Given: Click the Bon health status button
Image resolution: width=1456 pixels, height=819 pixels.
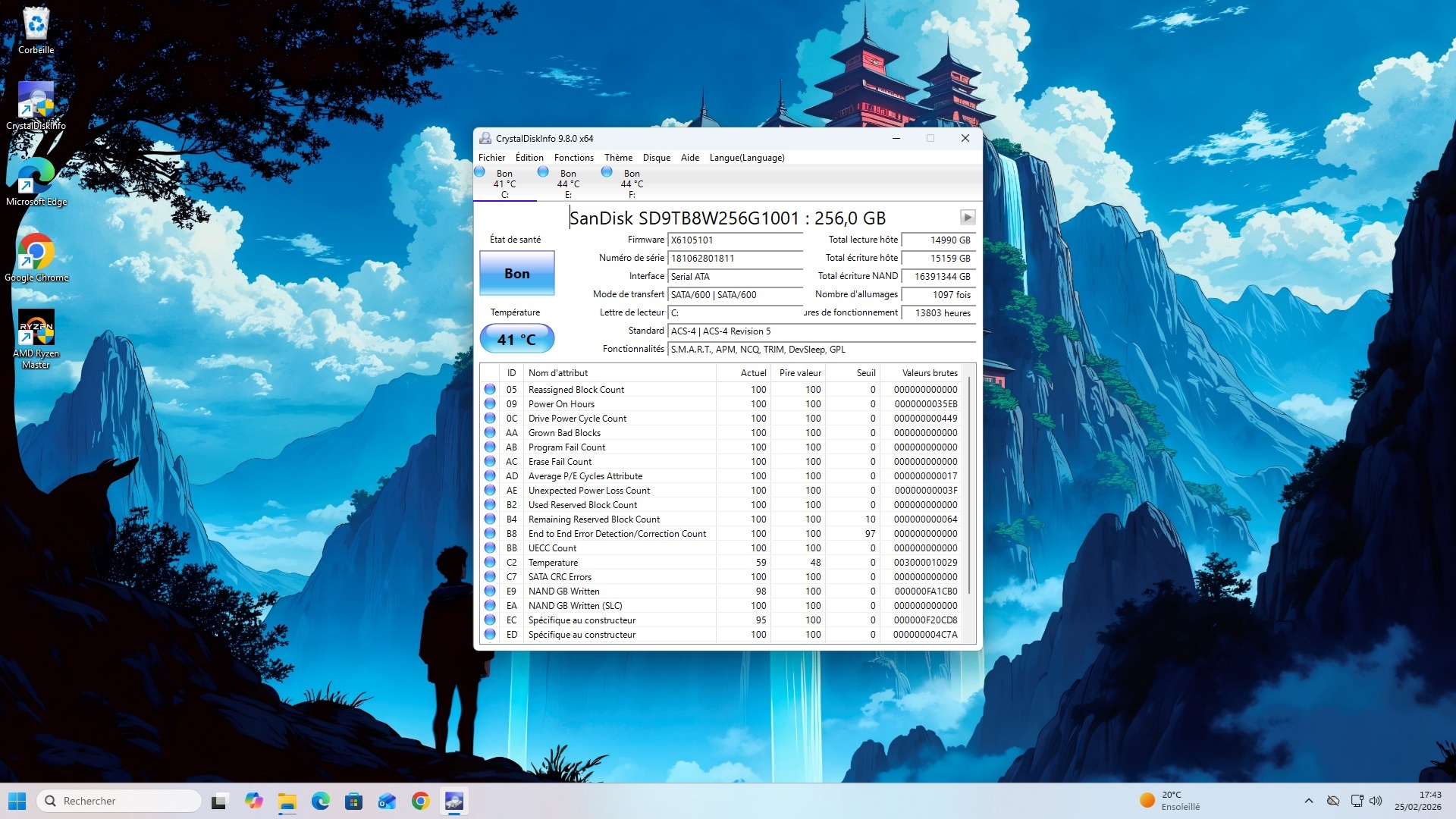Looking at the screenshot, I should click(516, 274).
